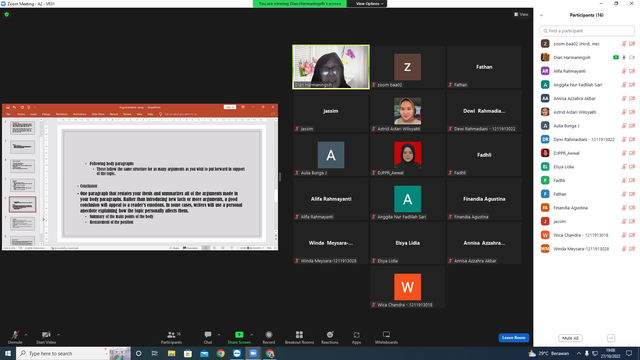Select zoom baa02 video tile

(x=407, y=67)
